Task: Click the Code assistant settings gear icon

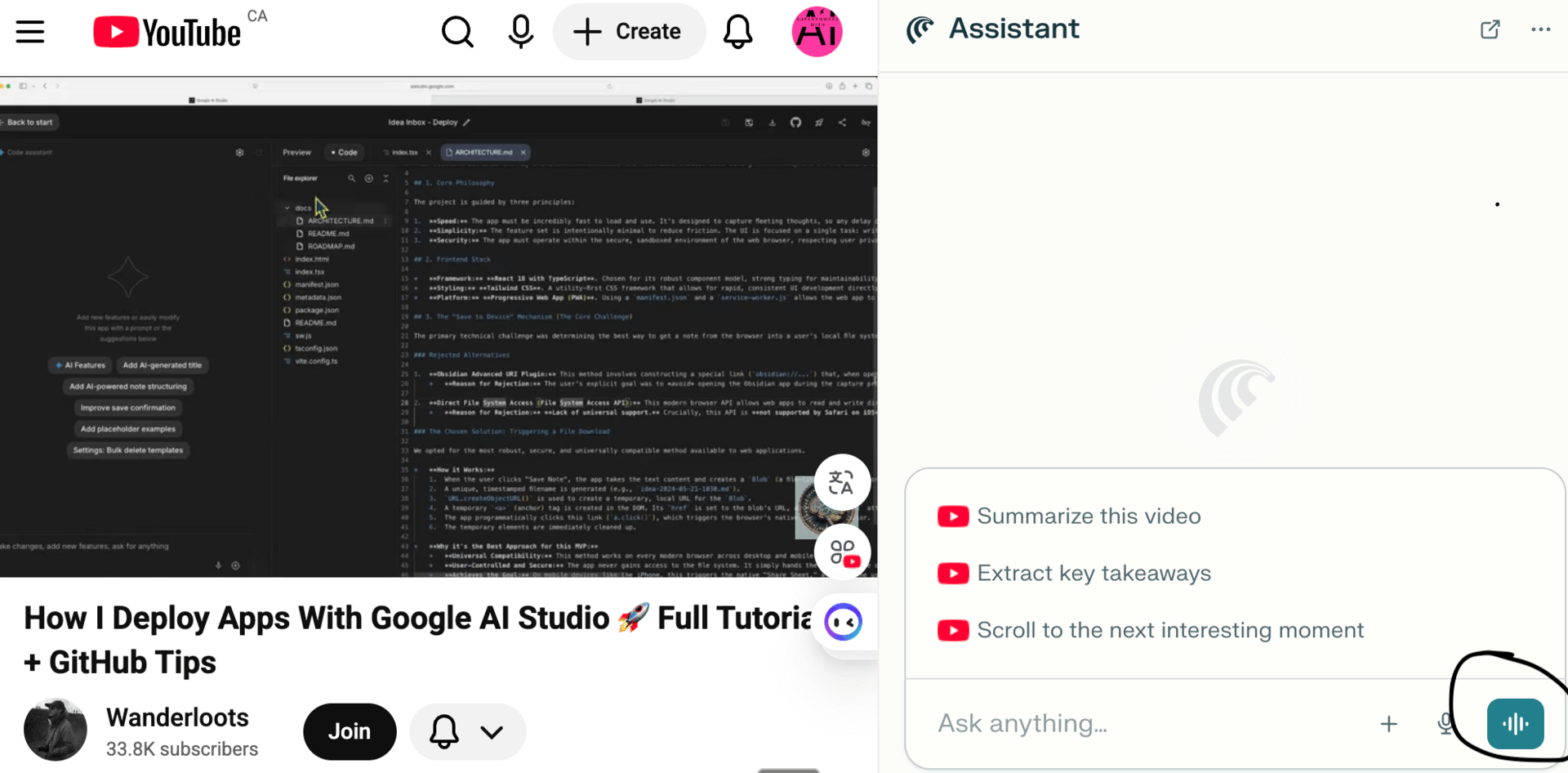Action: coord(239,153)
